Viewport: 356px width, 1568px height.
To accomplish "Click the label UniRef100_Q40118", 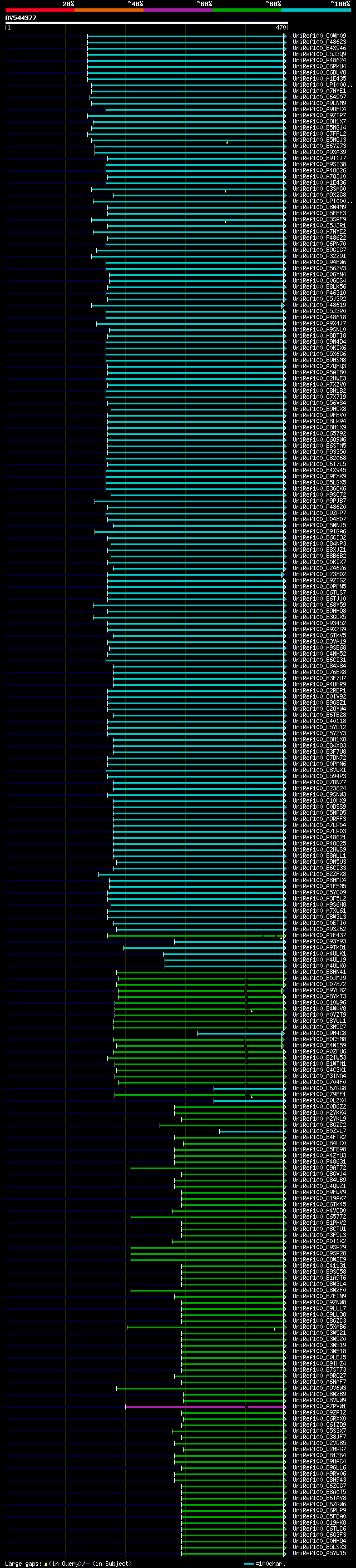I will (319, 721).
